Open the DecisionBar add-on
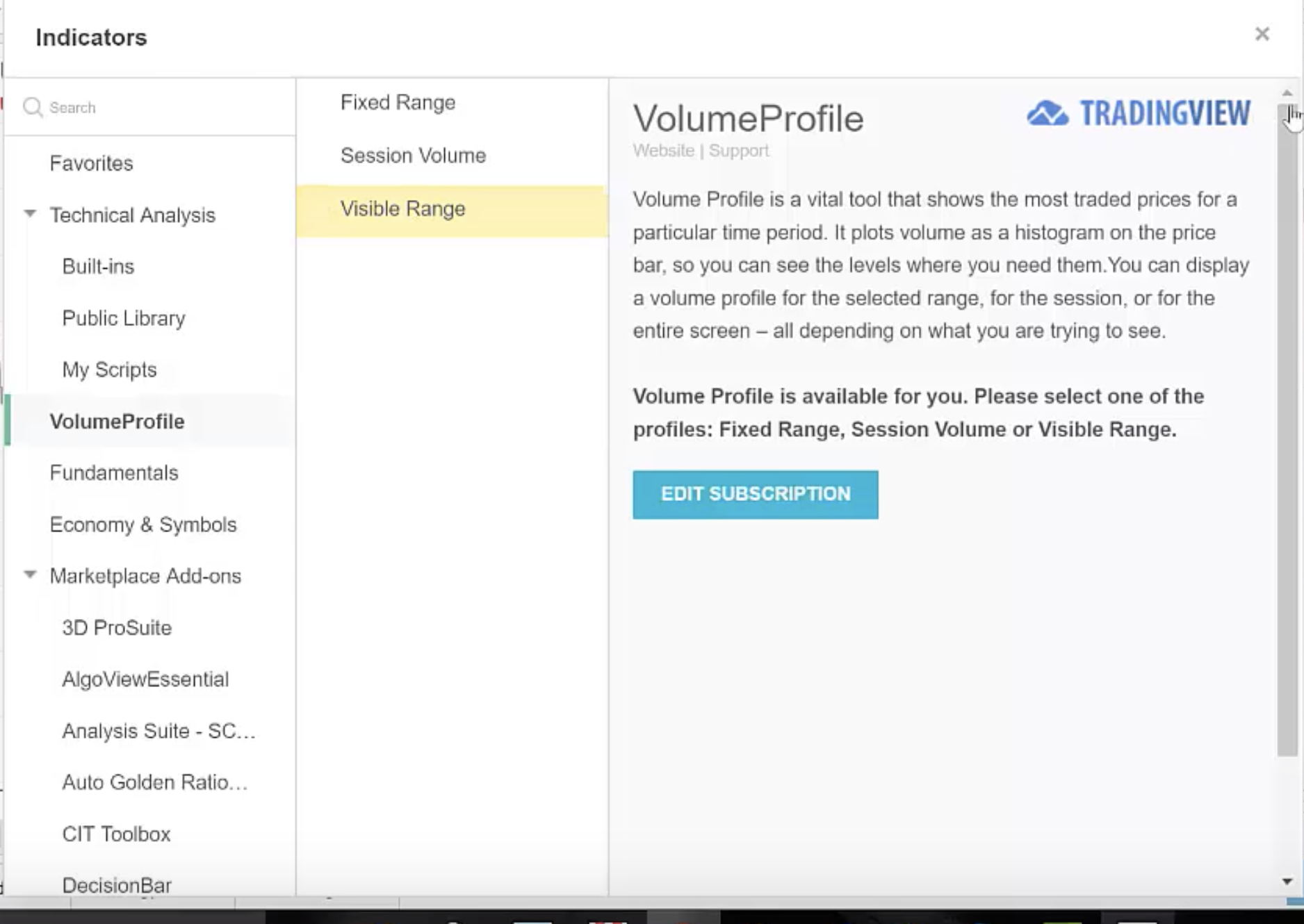The width and height of the screenshot is (1304, 924). click(117, 885)
